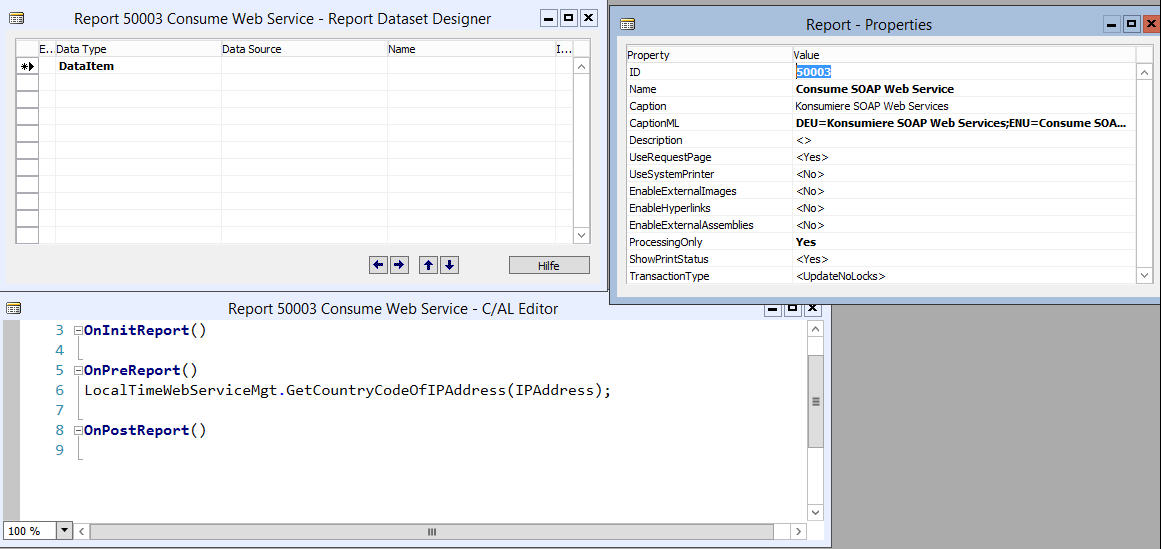Click the C/AL Editor horizontal scrollbar thumb
1161x549 pixels.
pos(432,531)
